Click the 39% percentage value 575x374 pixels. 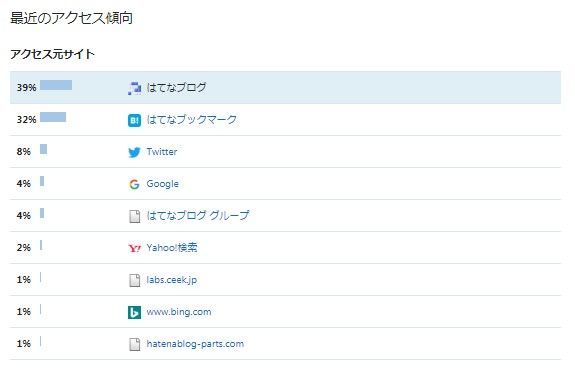pos(26,88)
